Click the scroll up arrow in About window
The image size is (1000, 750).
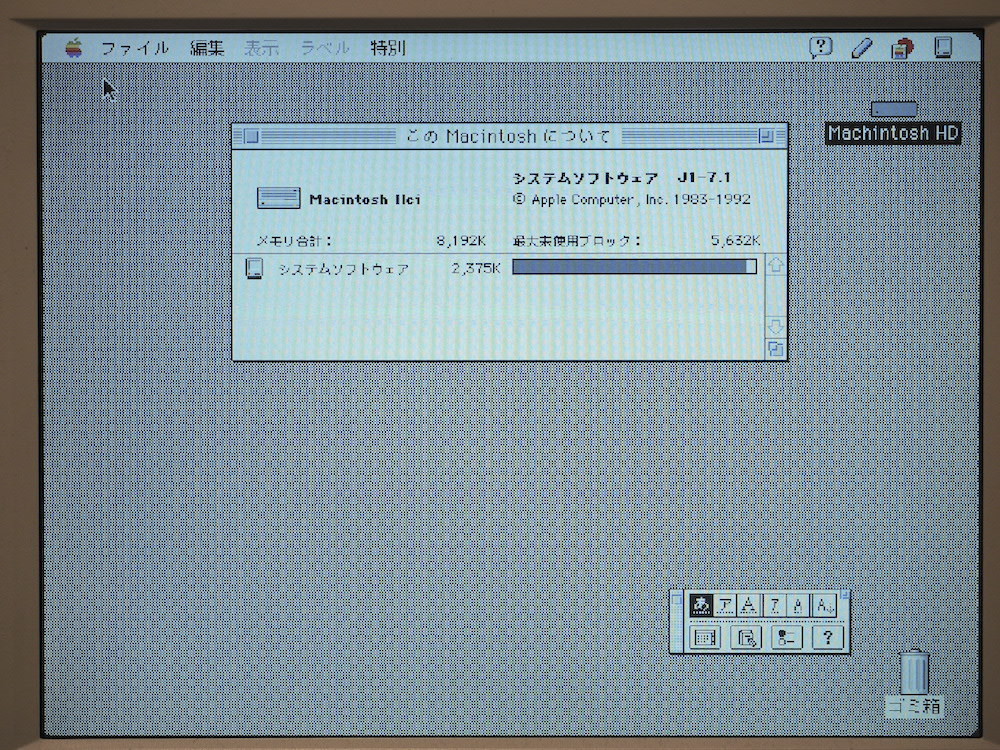click(776, 265)
